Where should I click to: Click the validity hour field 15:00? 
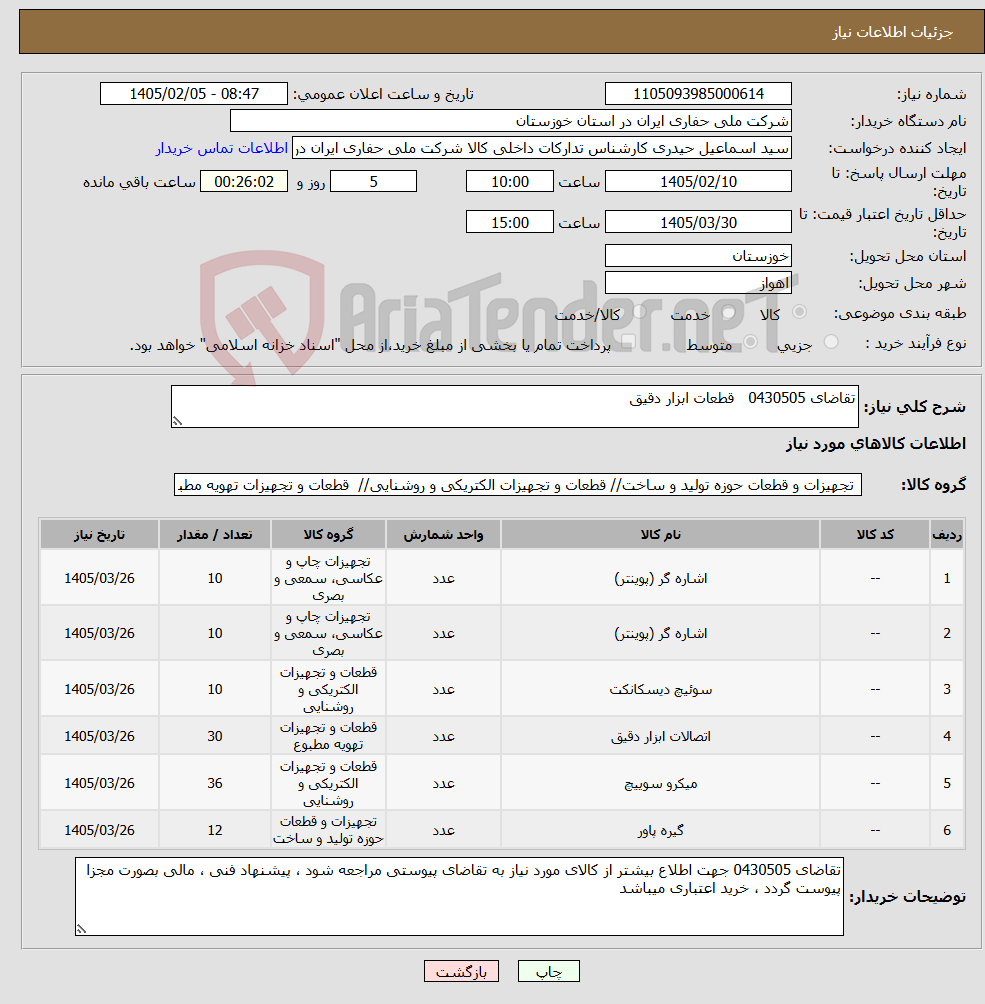click(x=510, y=222)
